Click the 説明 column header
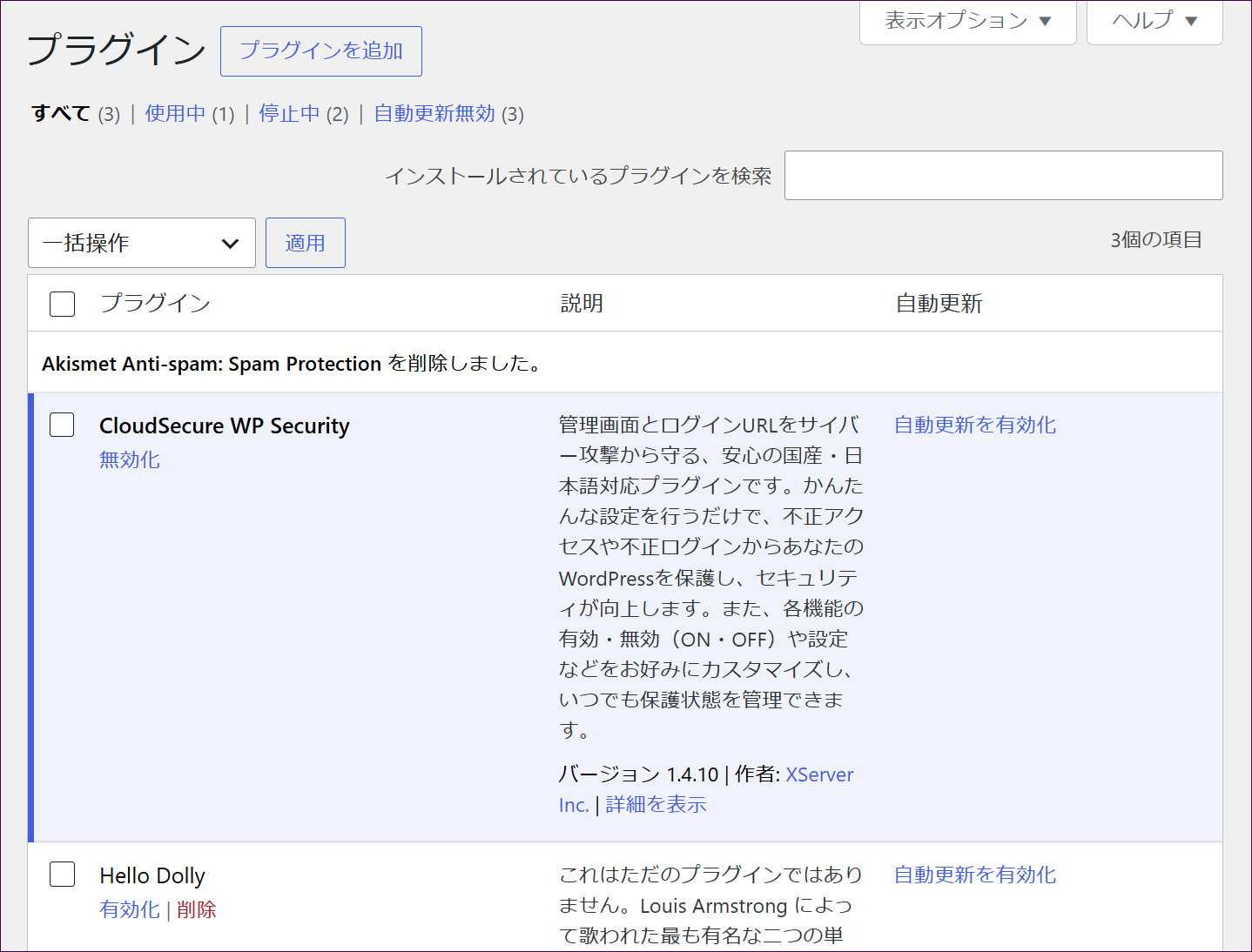The image size is (1252, 952). click(582, 304)
